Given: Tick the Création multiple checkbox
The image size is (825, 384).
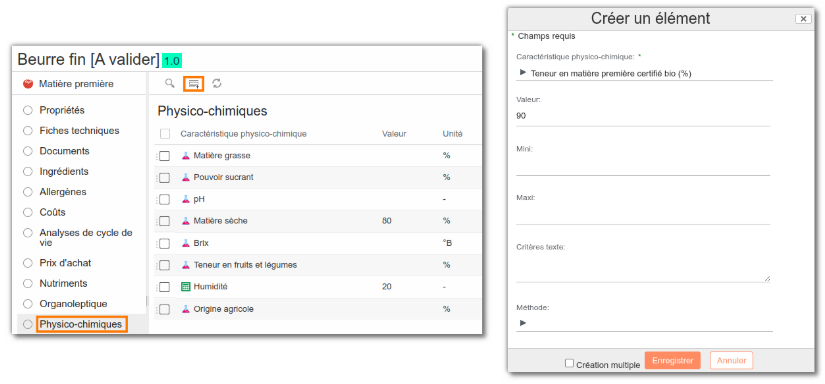Looking at the screenshot, I should pos(569,363).
